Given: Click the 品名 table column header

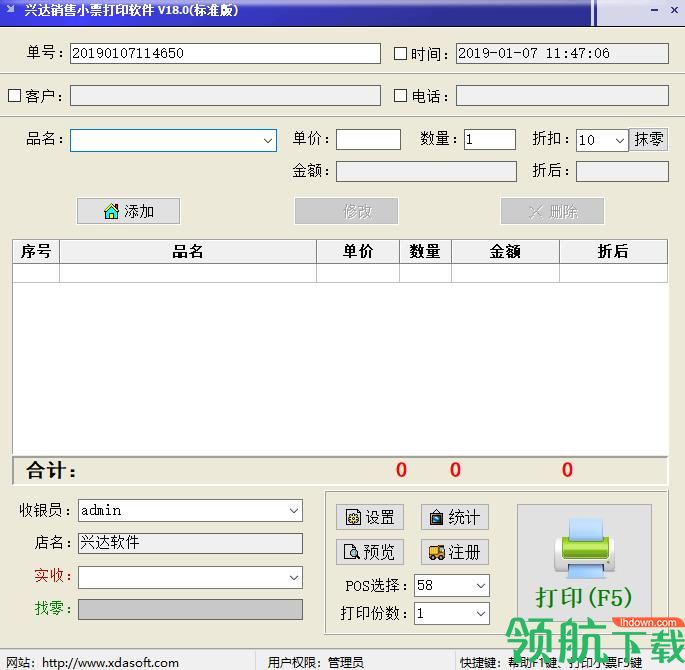Looking at the screenshot, I should 188,252.
